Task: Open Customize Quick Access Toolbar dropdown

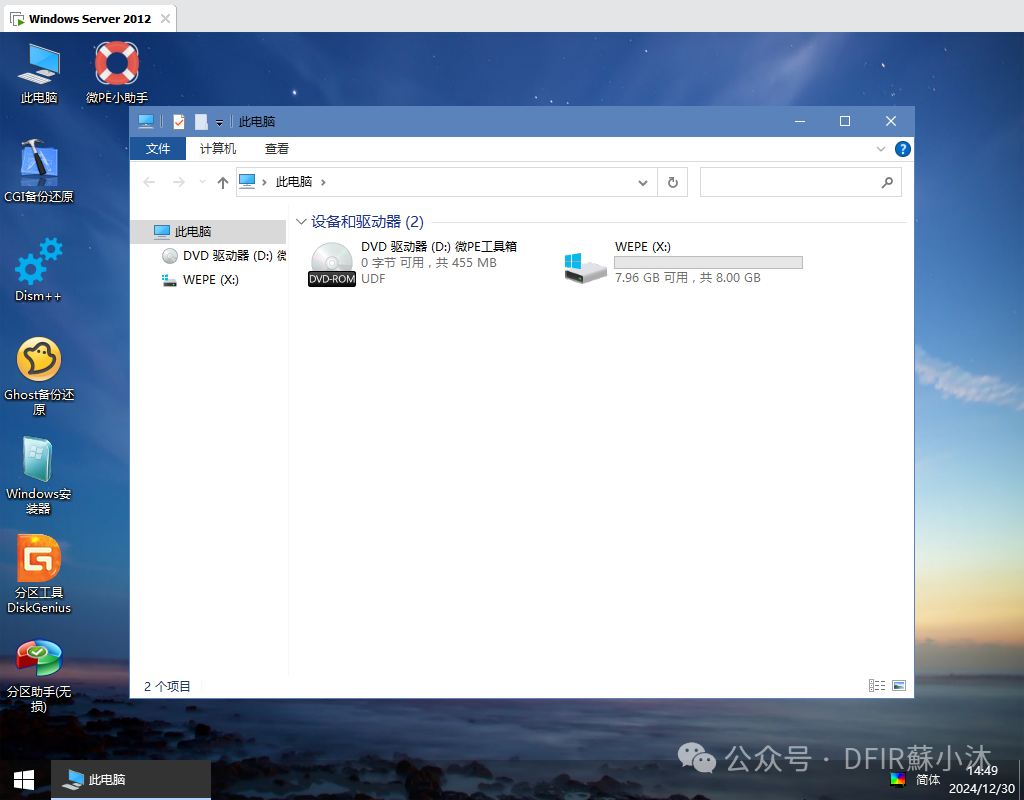Action: click(219, 122)
